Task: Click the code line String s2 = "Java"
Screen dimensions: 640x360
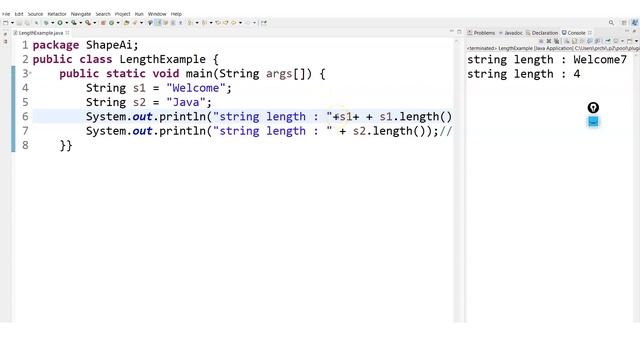Action: point(149,102)
